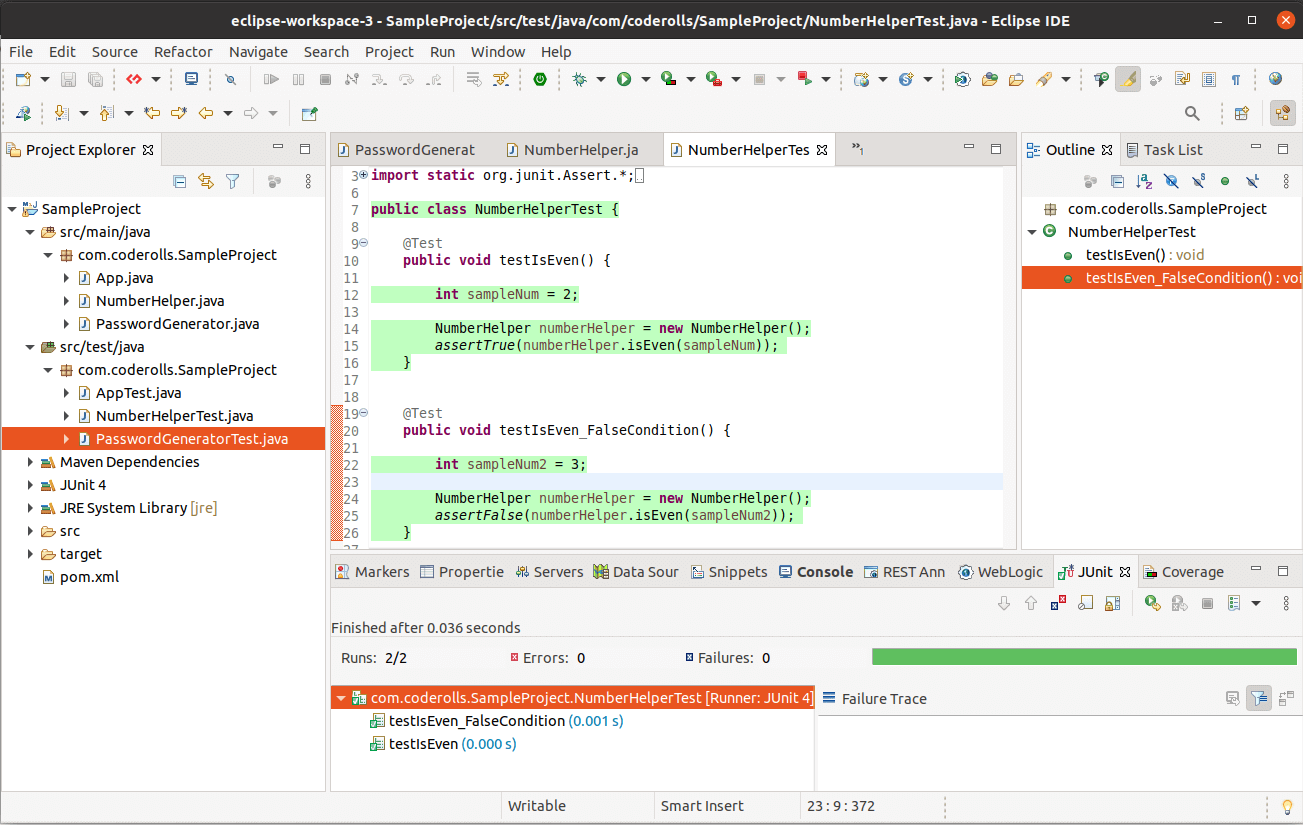The height and width of the screenshot is (825, 1303).
Task: Click line number 12 in the editor ruler
Action: point(351,293)
